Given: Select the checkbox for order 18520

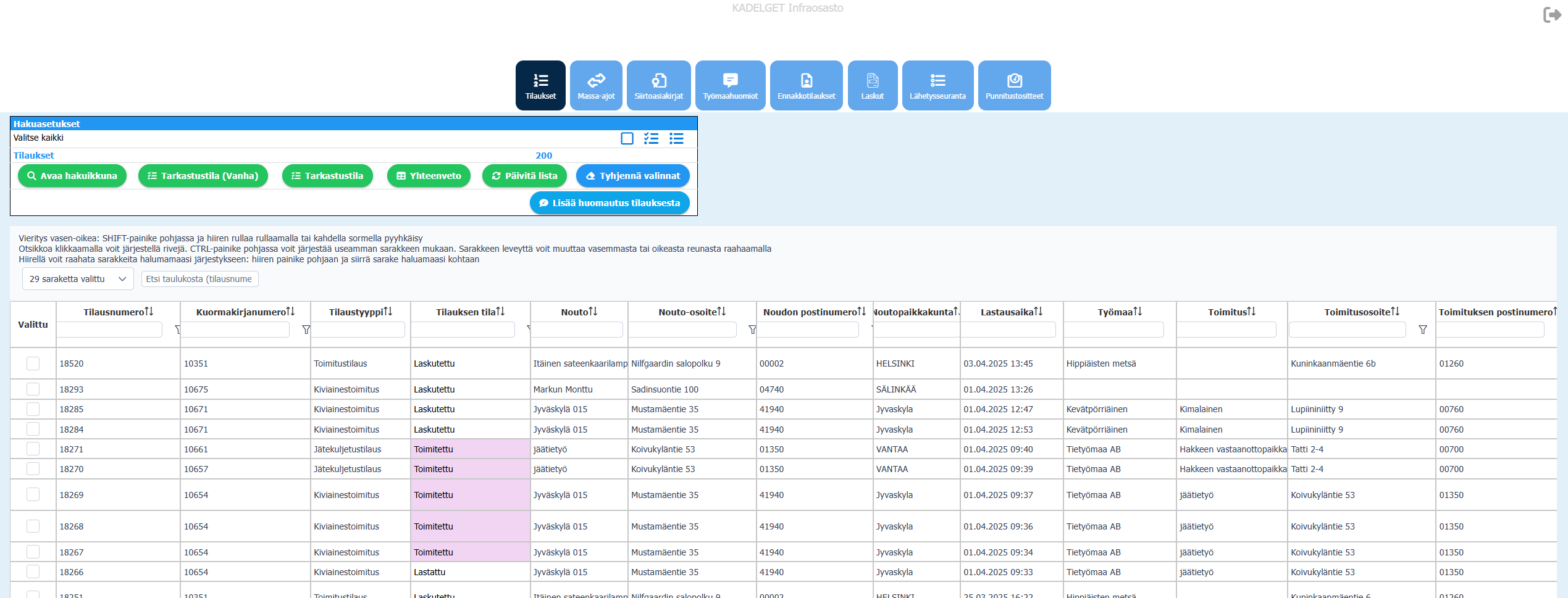Looking at the screenshot, I should [x=33, y=363].
